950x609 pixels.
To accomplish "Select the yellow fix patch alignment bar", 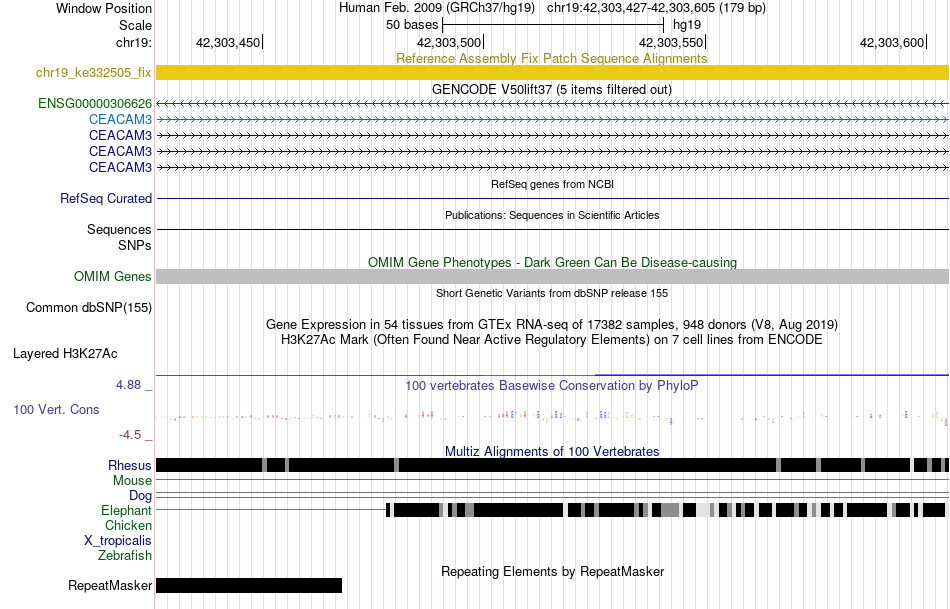I will point(552,72).
